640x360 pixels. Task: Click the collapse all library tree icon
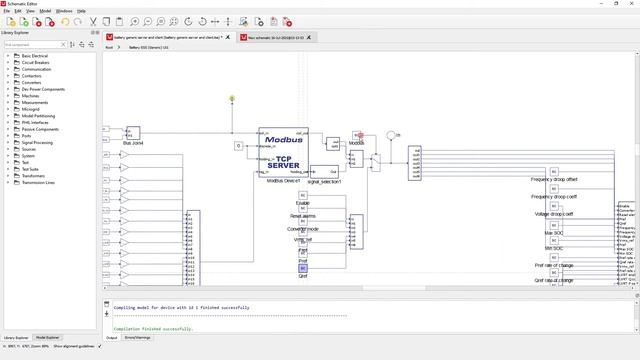point(91,44)
